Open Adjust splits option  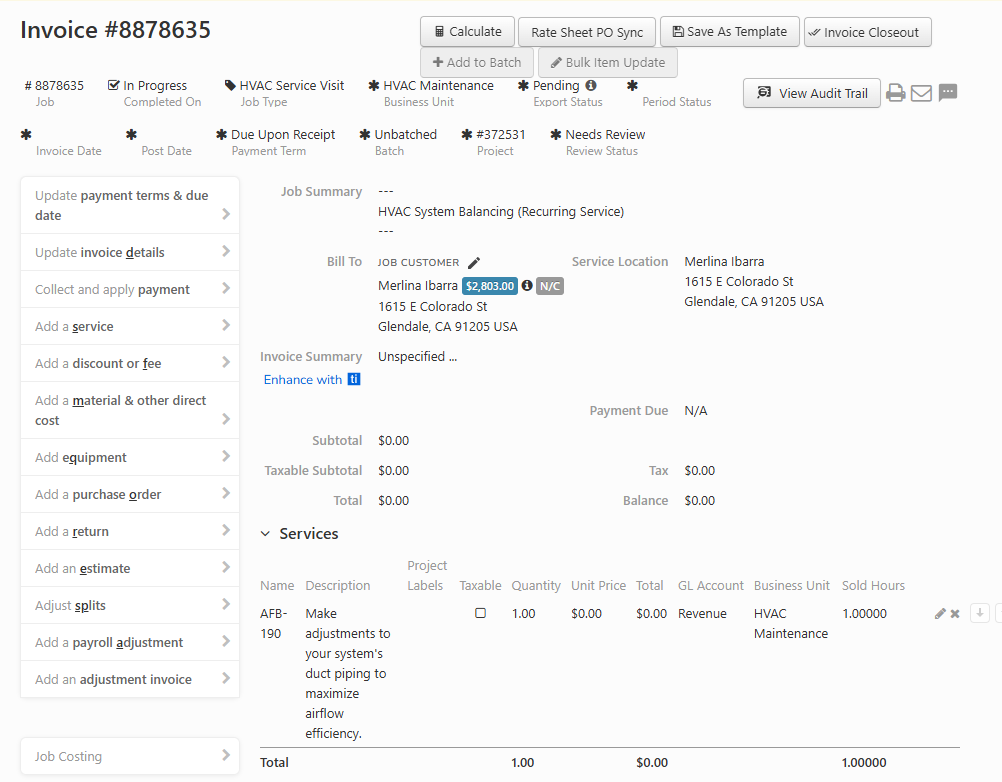[x=130, y=606]
